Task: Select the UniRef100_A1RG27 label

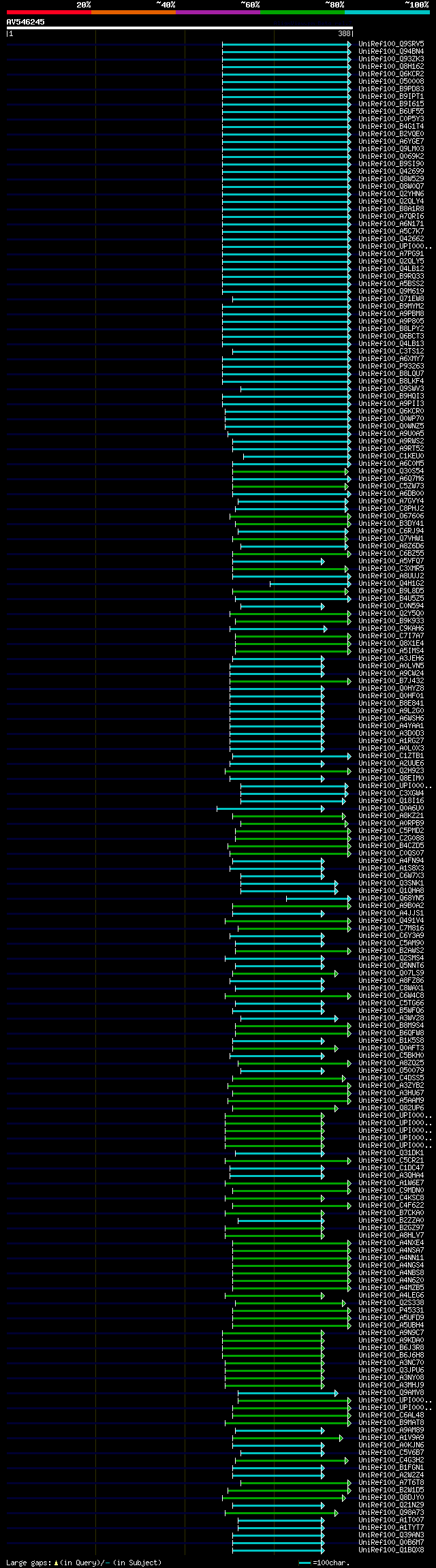Action: (x=391, y=740)
